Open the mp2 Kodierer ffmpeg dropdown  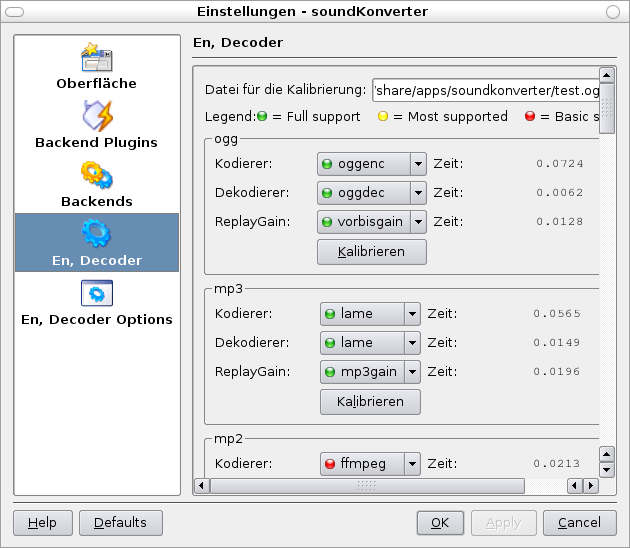pyautogui.click(x=370, y=464)
